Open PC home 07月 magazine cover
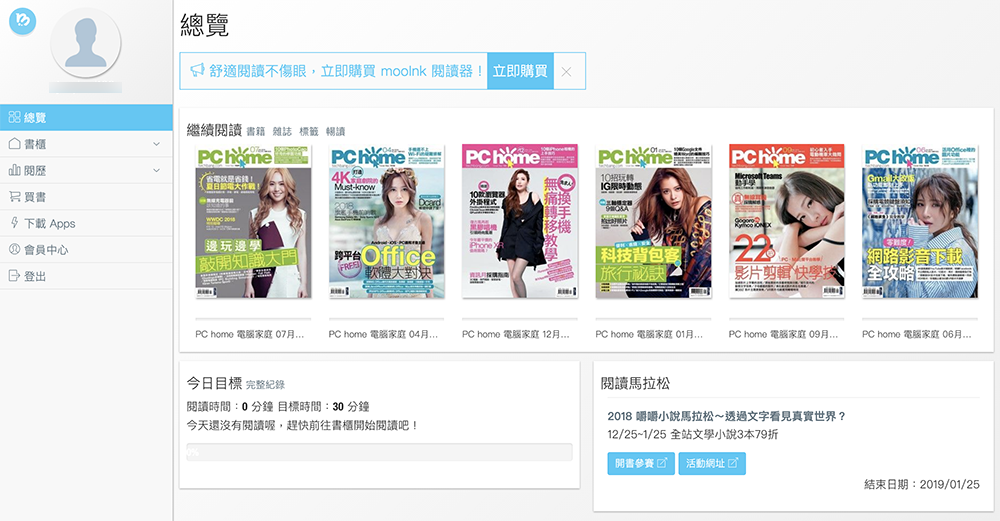Screen dimensions: 1000x521 (253, 221)
